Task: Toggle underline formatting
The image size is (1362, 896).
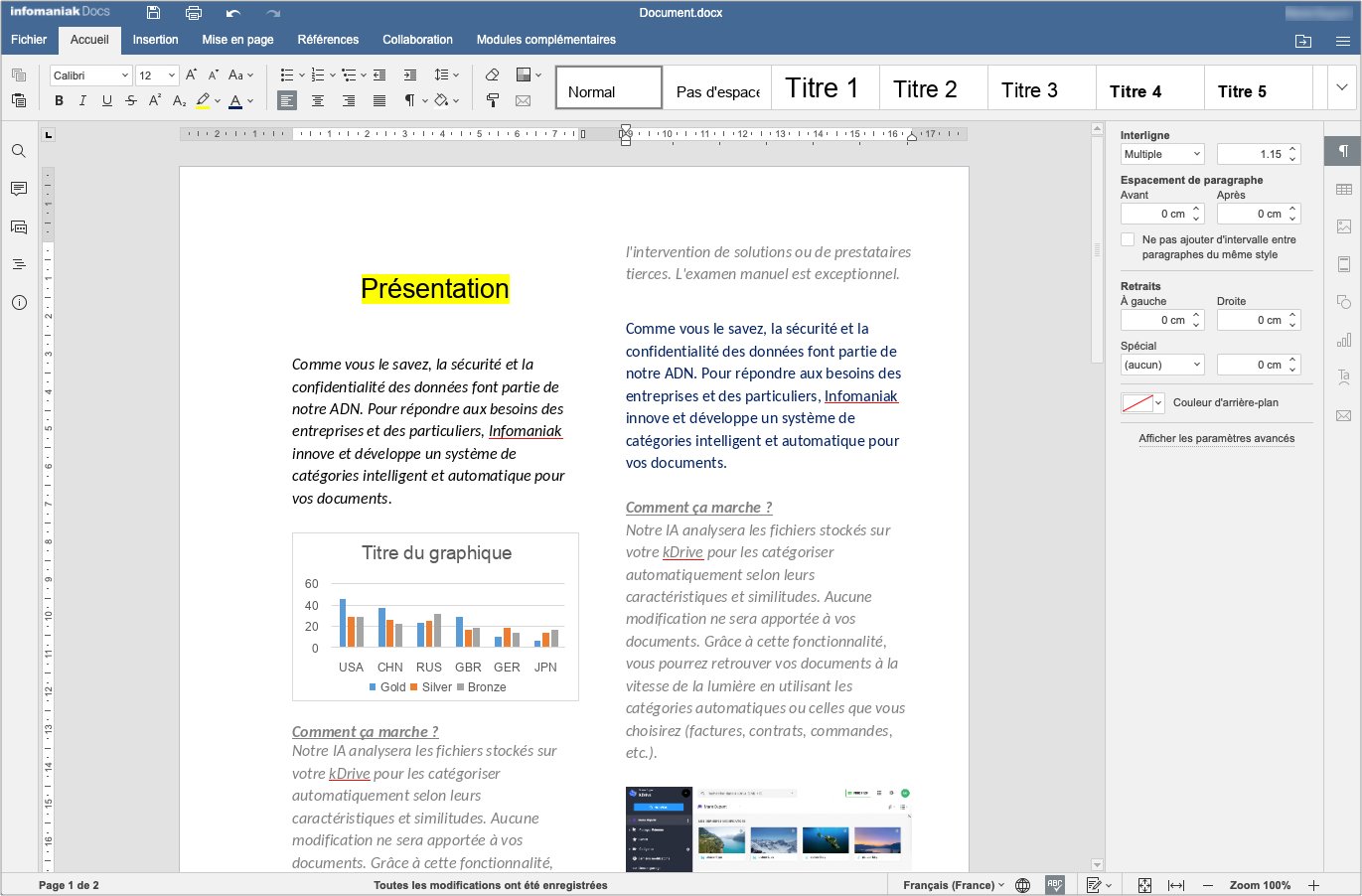Action: [107, 100]
